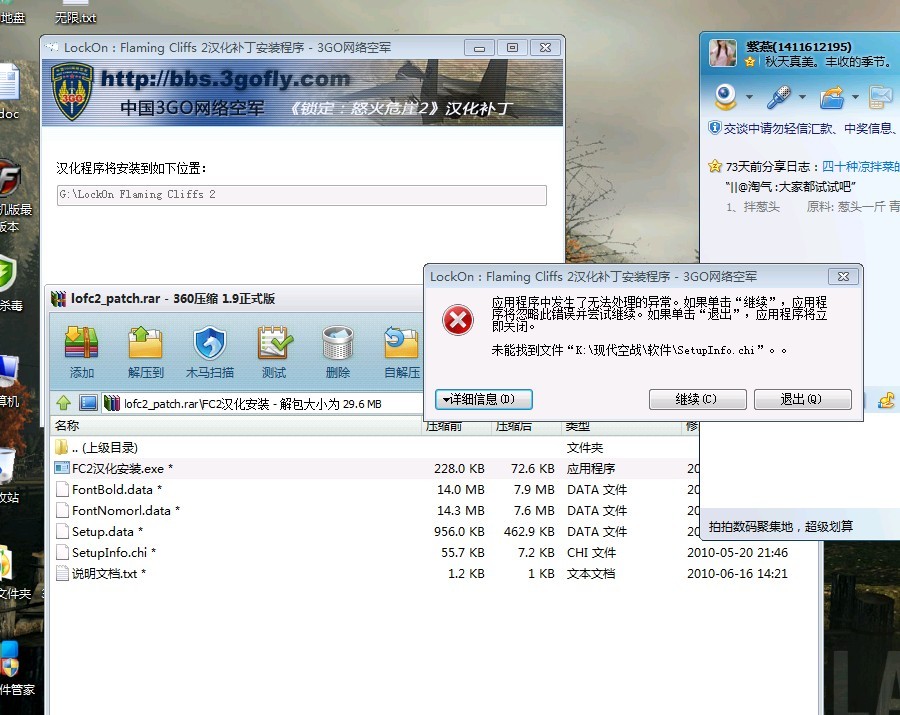Run 木马扫描 trojan scan icon
900x715 pixels.
210,351
